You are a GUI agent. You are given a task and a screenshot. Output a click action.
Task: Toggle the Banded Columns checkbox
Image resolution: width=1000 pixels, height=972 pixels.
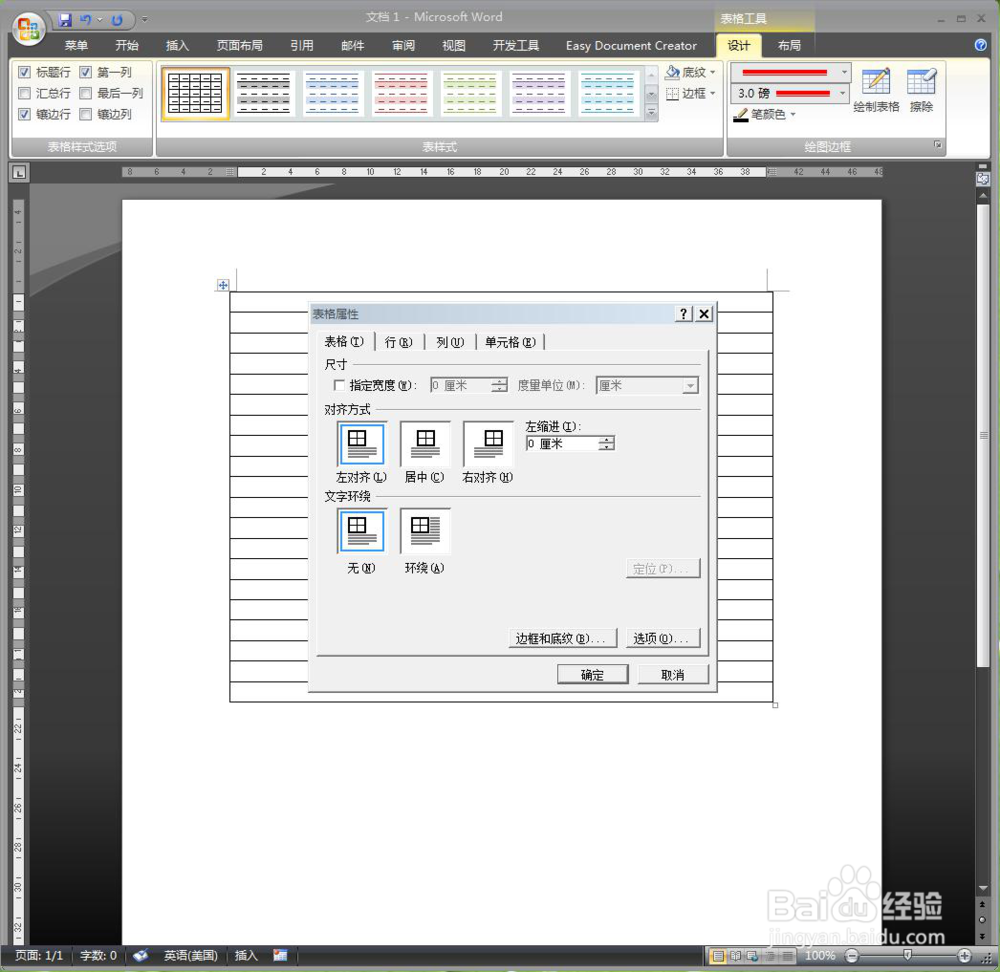click(x=85, y=114)
